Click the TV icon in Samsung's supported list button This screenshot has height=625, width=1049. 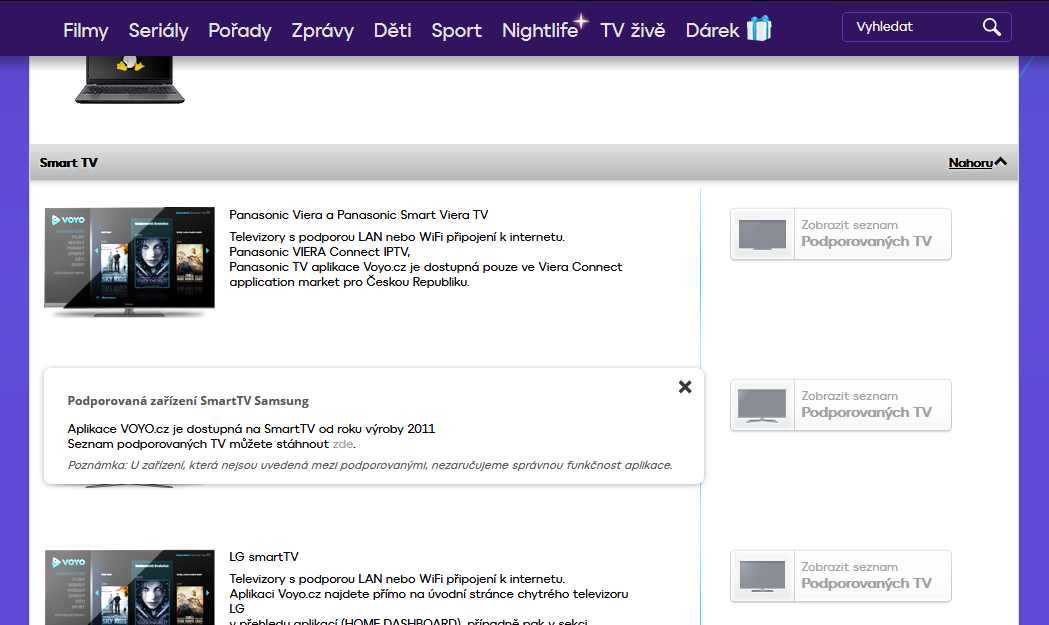tap(762, 405)
